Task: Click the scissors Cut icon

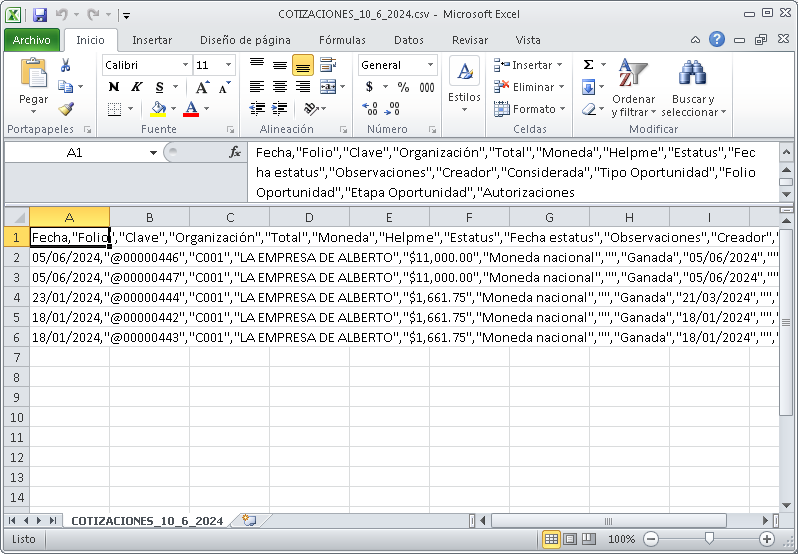Action: pyautogui.click(x=66, y=65)
